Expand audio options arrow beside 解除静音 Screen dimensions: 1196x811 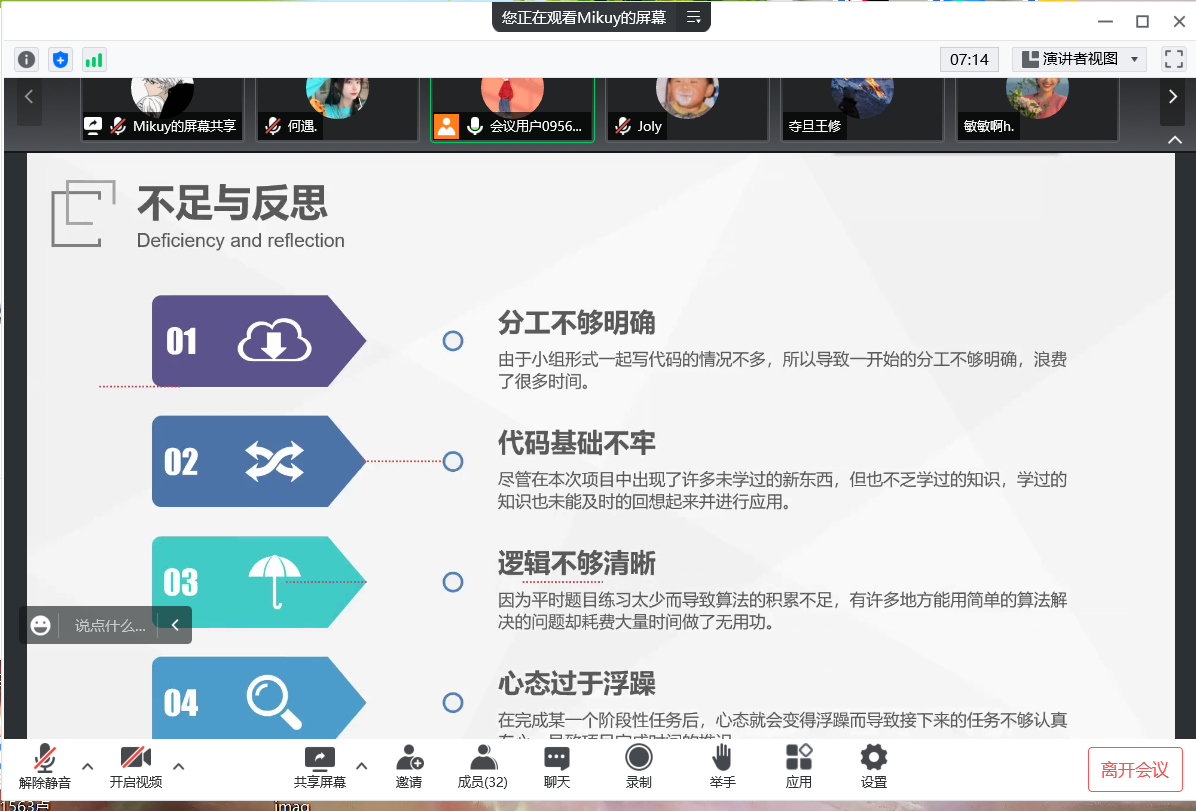point(88,766)
